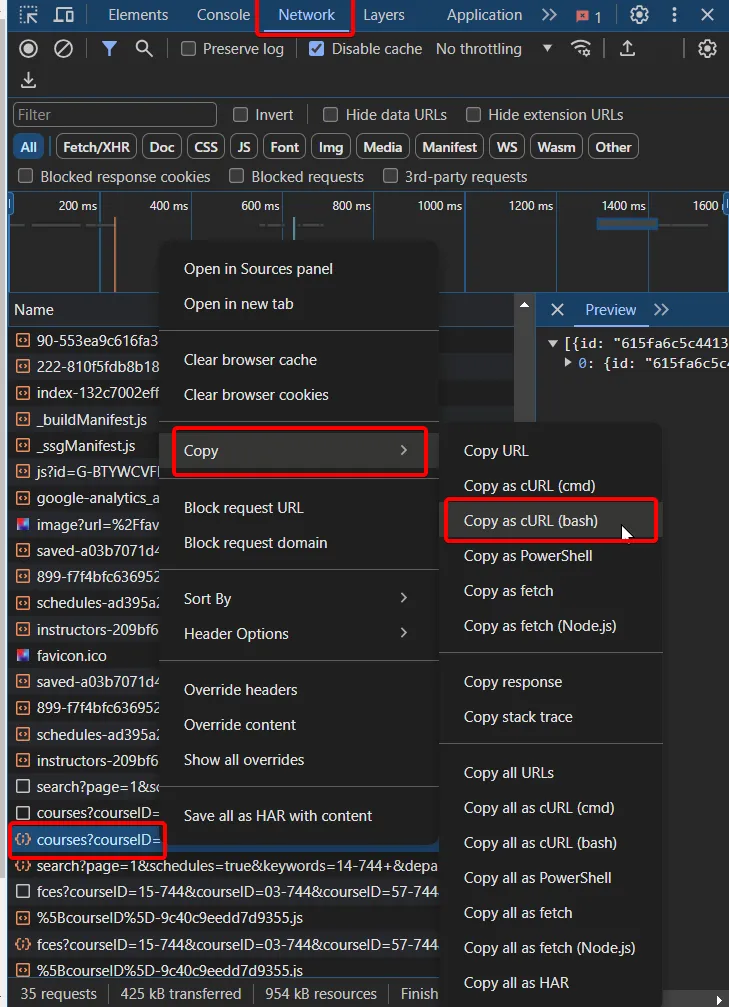Screen dimensions: 729x1007
Task: Show more request detail tabs next to Preview
Action: pos(662,310)
